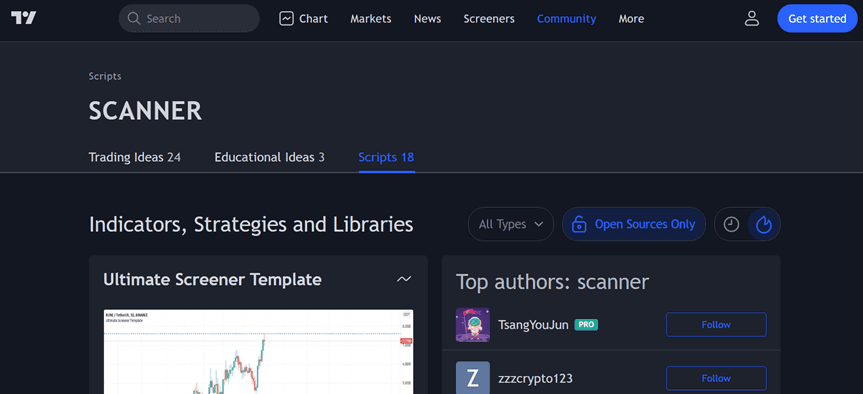Sort scripts by popular flame icon
The width and height of the screenshot is (863, 394).
764,225
